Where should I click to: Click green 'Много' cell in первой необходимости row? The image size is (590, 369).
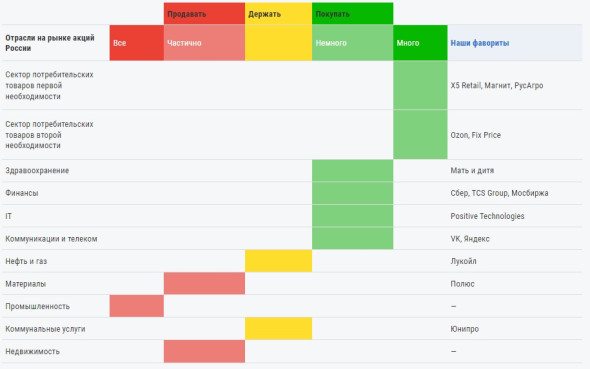click(420, 85)
